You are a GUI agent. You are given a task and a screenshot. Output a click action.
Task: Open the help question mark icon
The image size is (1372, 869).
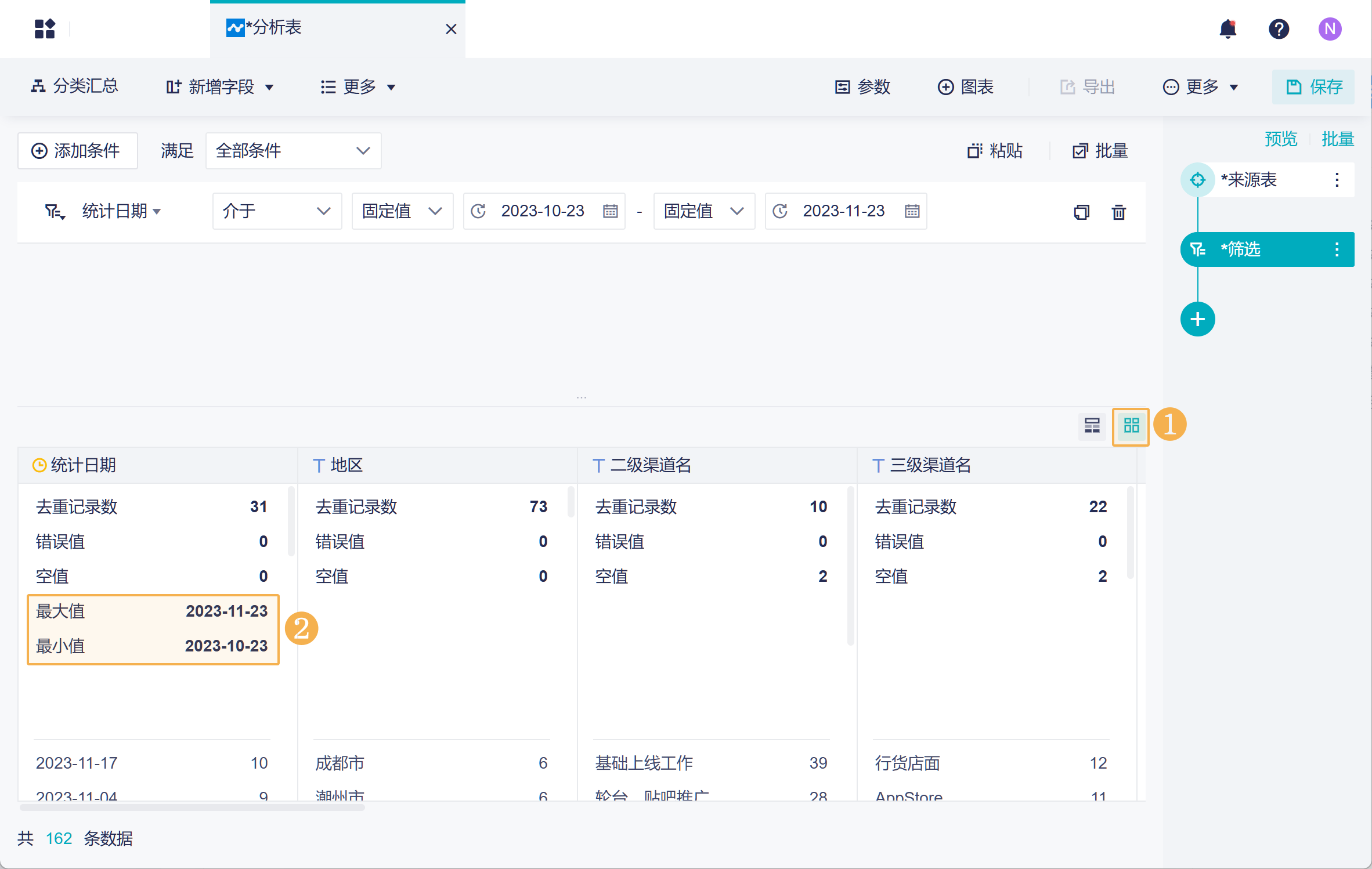pos(1279,29)
